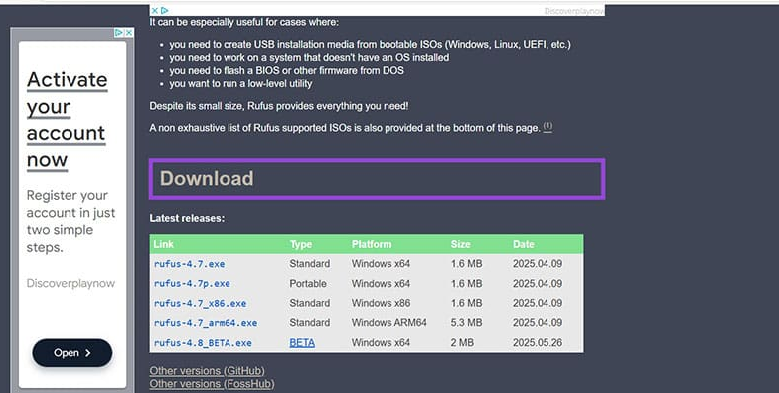Click the top banner AdChoices arrow icon
Screen dimensions: 779x393
(x=164, y=10)
